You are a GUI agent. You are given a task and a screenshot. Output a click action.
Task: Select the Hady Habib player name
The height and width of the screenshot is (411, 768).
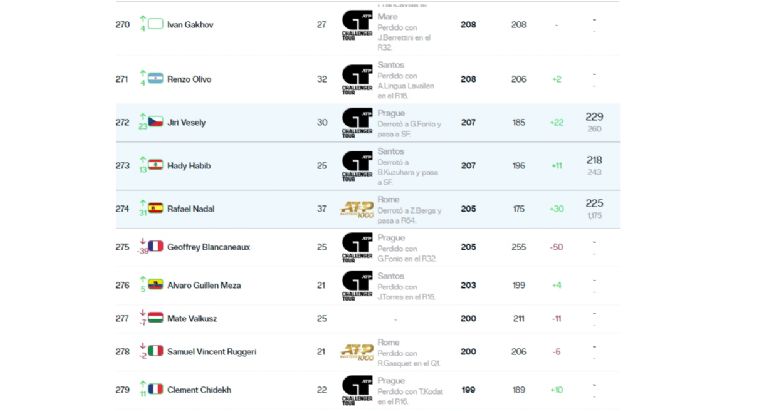pos(189,166)
